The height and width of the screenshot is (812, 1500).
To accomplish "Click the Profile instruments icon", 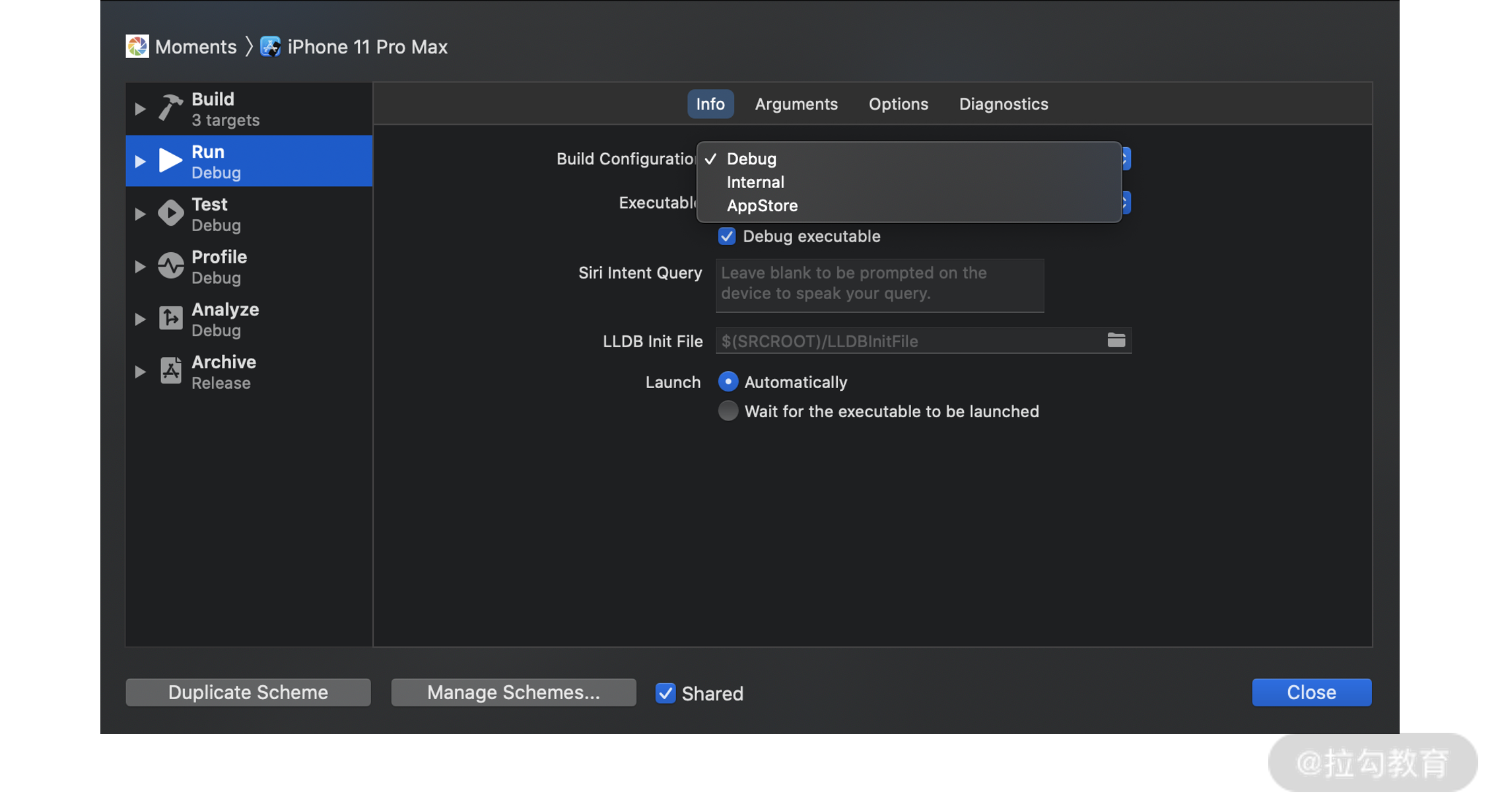I will click(x=170, y=266).
